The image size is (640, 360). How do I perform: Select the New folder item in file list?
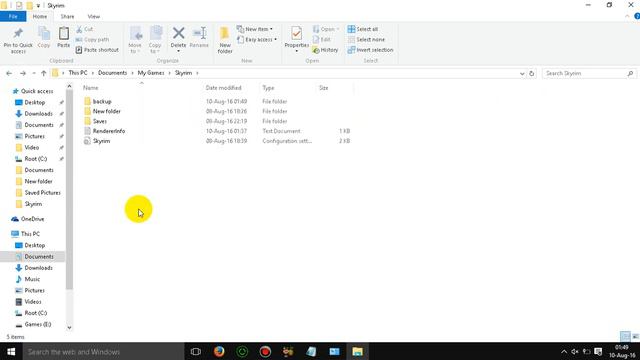[106, 111]
